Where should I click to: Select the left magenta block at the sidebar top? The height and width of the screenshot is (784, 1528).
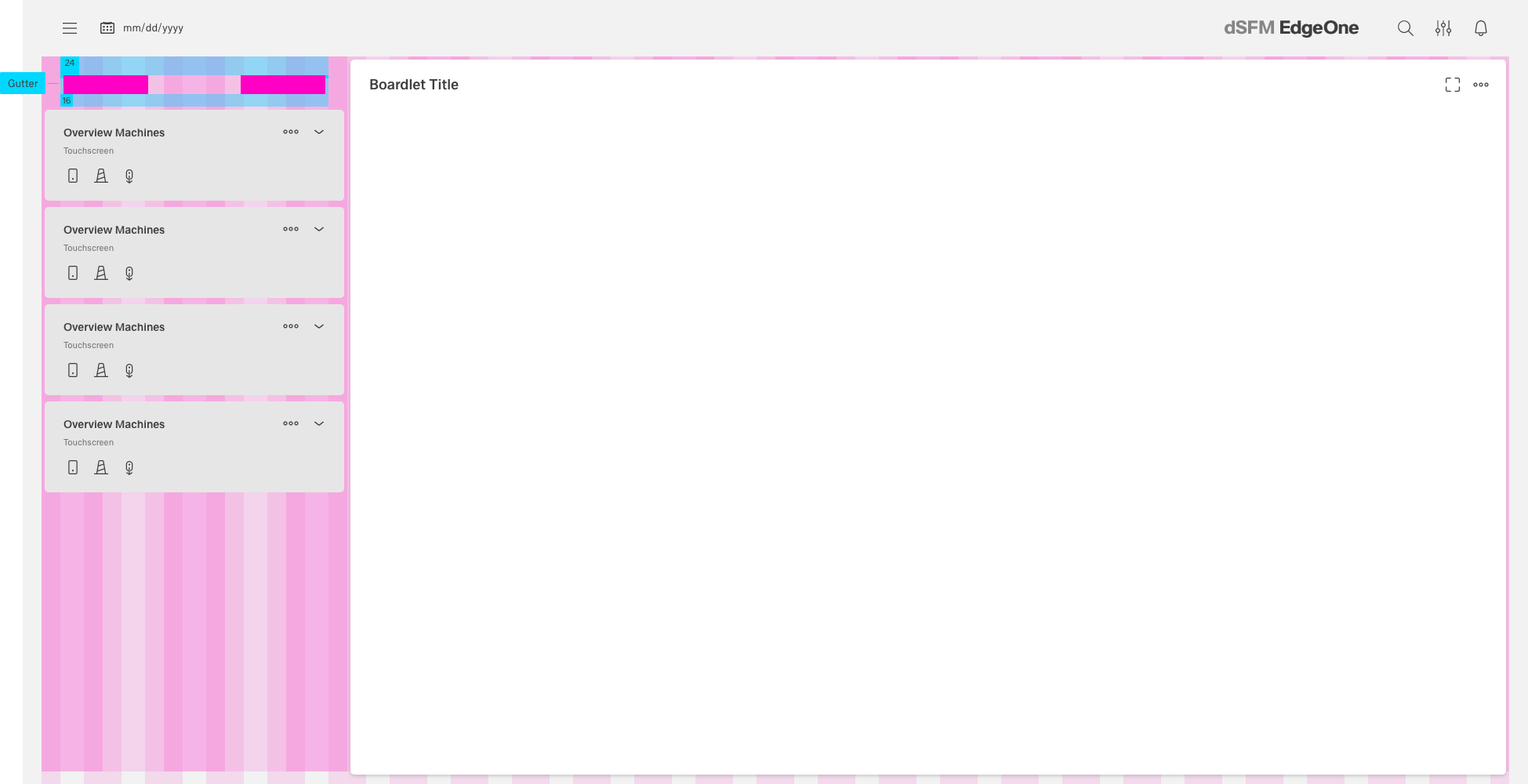click(106, 85)
